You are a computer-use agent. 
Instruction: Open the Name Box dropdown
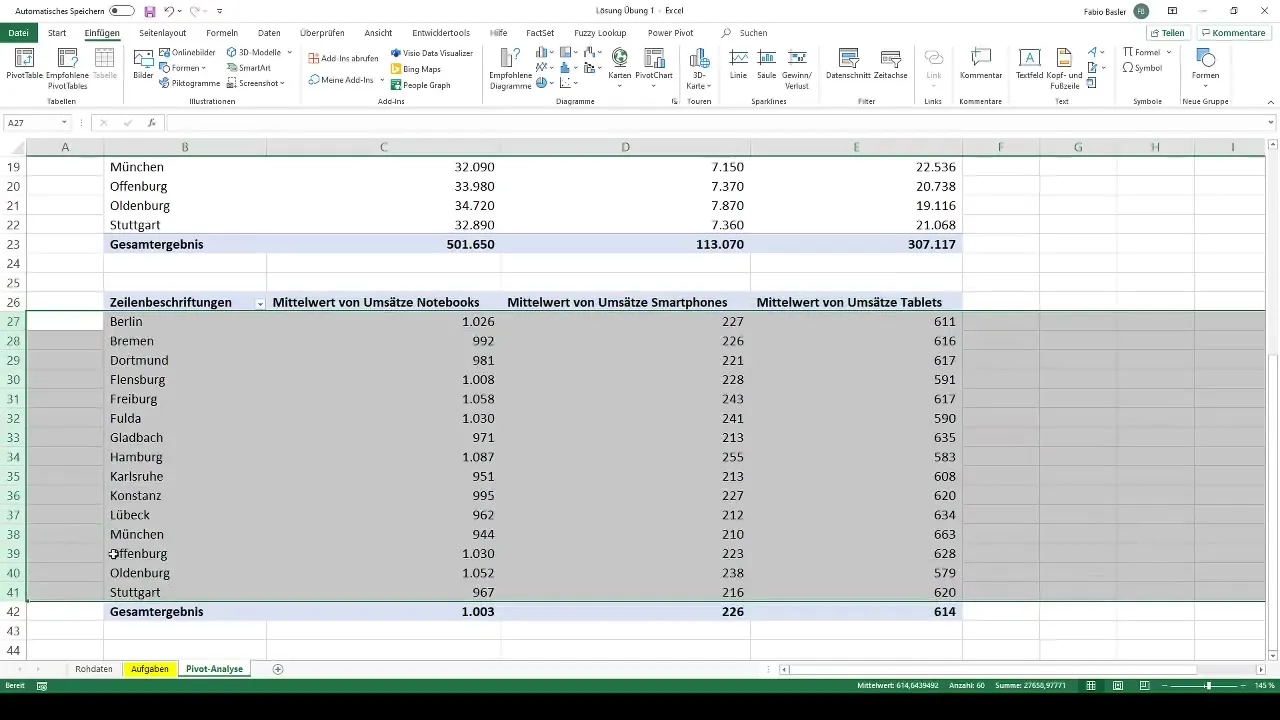pyautogui.click(x=64, y=123)
